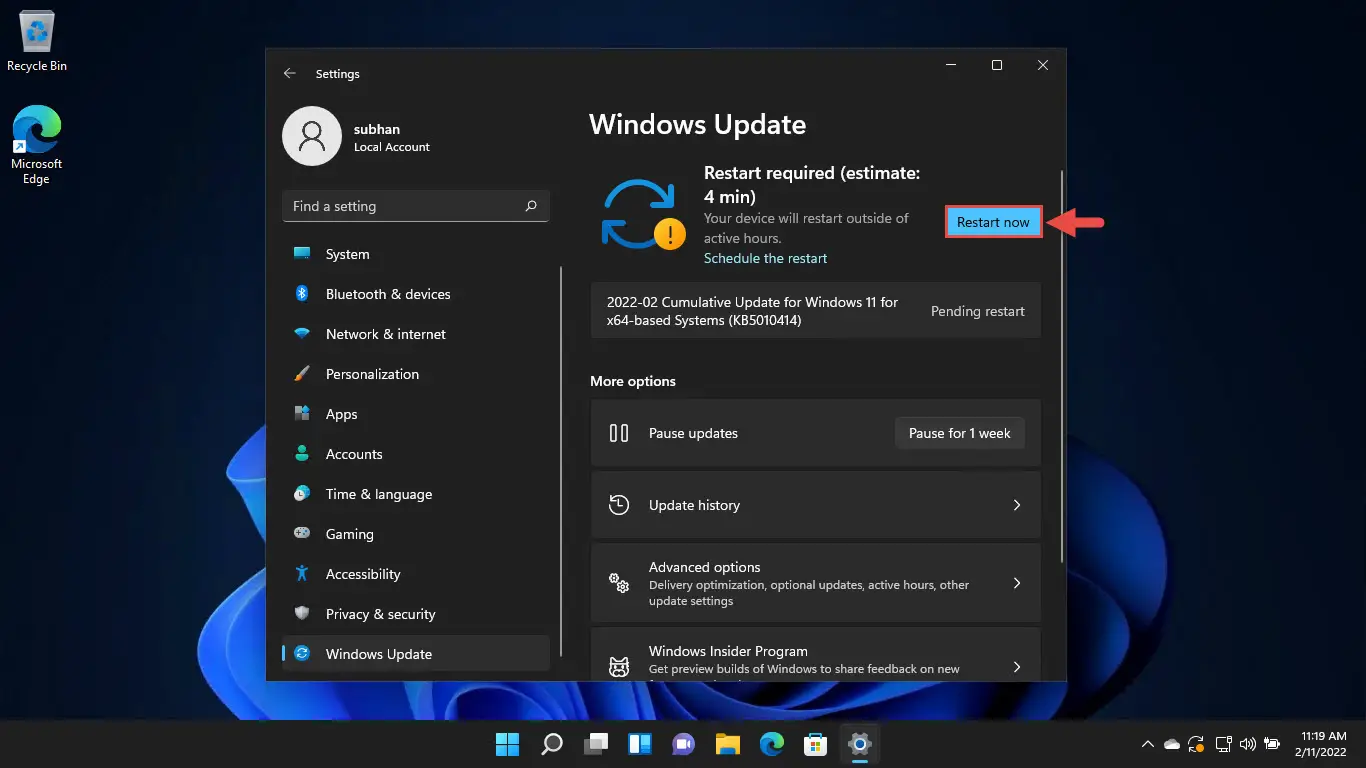1366x768 pixels.
Task: Click the Windows Insider Program cat icon
Action: 619,667
